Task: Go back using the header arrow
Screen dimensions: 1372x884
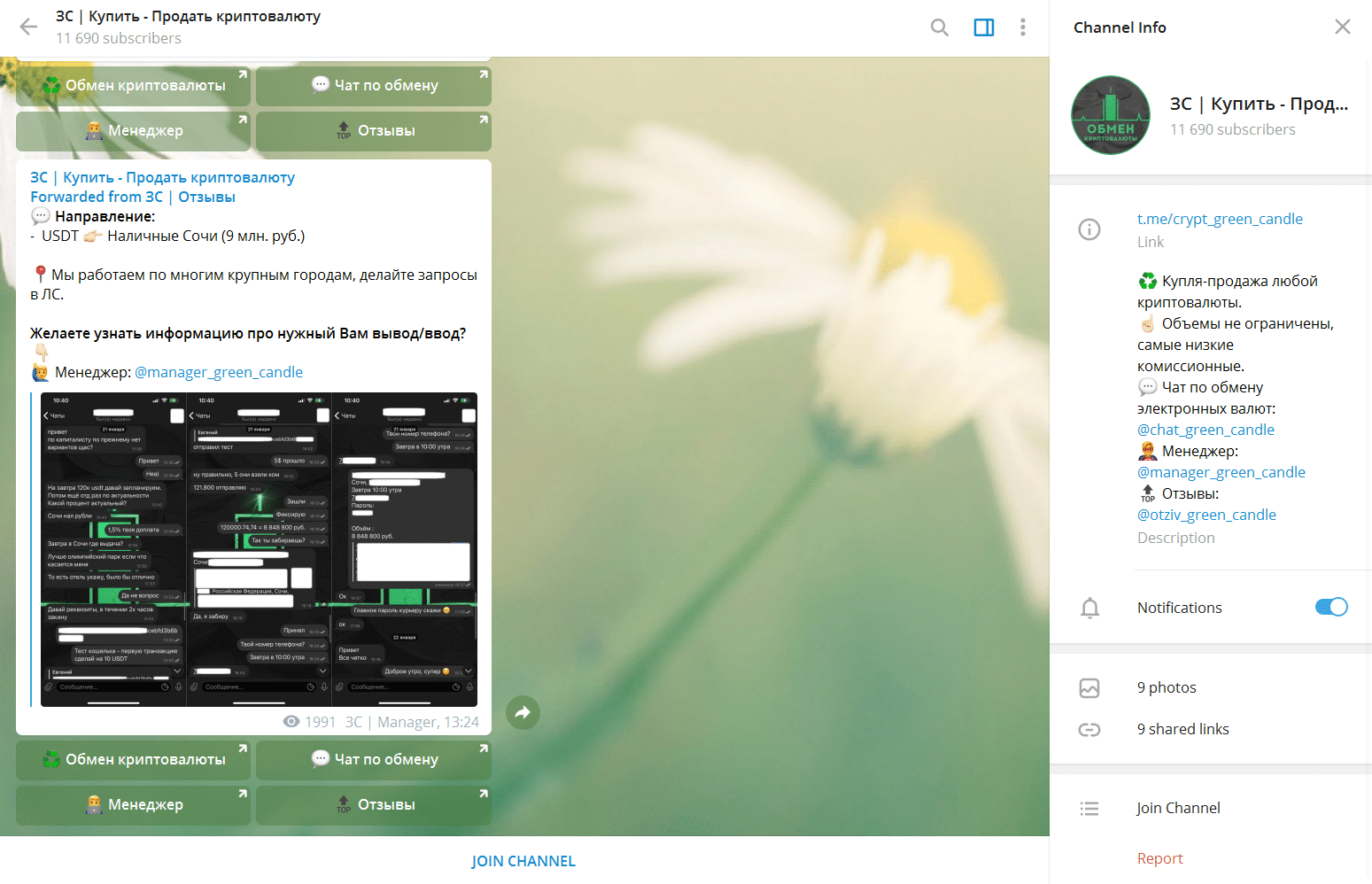Action: pyautogui.click(x=28, y=27)
